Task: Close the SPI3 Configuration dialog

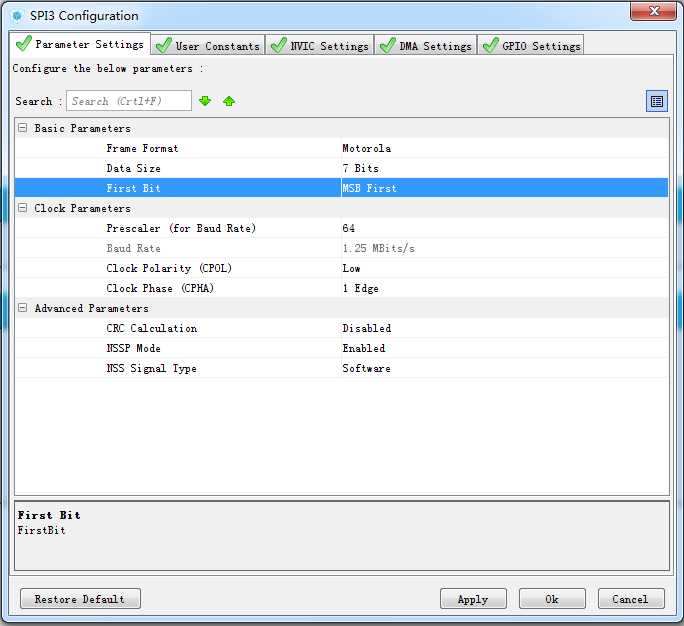Action: click(x=653, y=11)
